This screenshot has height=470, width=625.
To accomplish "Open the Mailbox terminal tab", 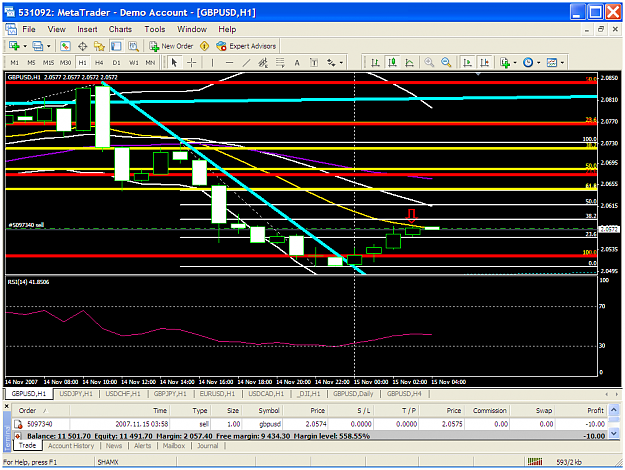I will tap(174, 446).
